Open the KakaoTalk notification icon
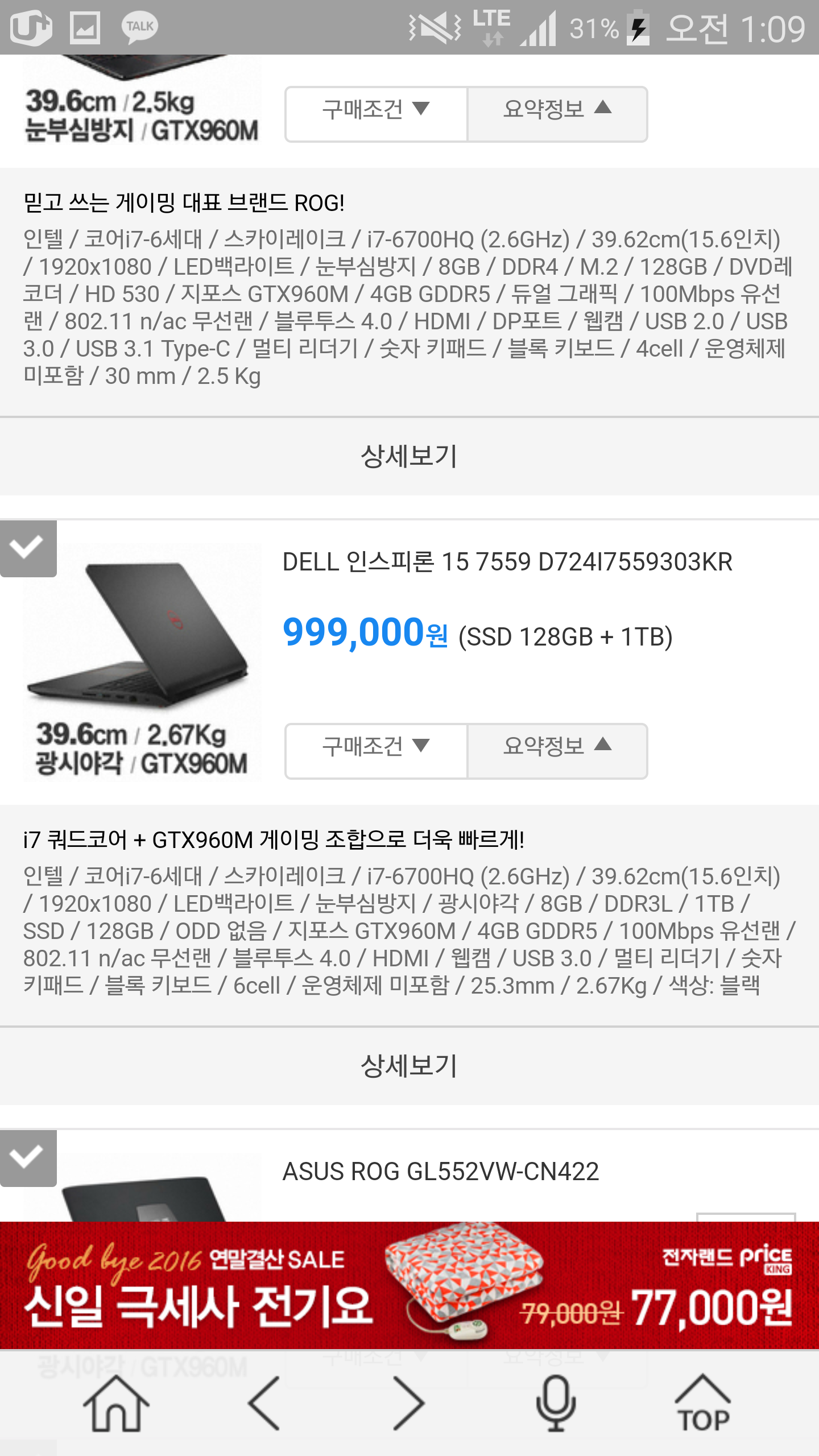This screenshot has height=1456, width=819. pos(139,27)
